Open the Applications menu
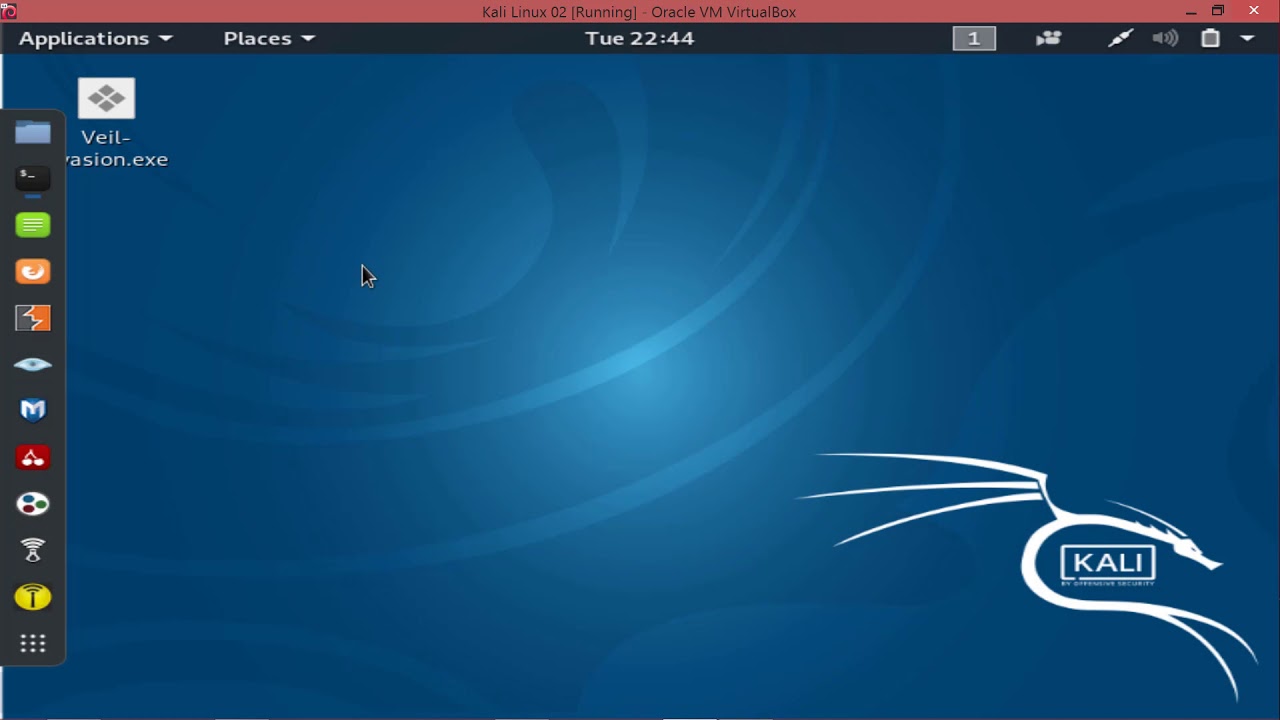This screenshot has width=1280, height=720. 96,38
